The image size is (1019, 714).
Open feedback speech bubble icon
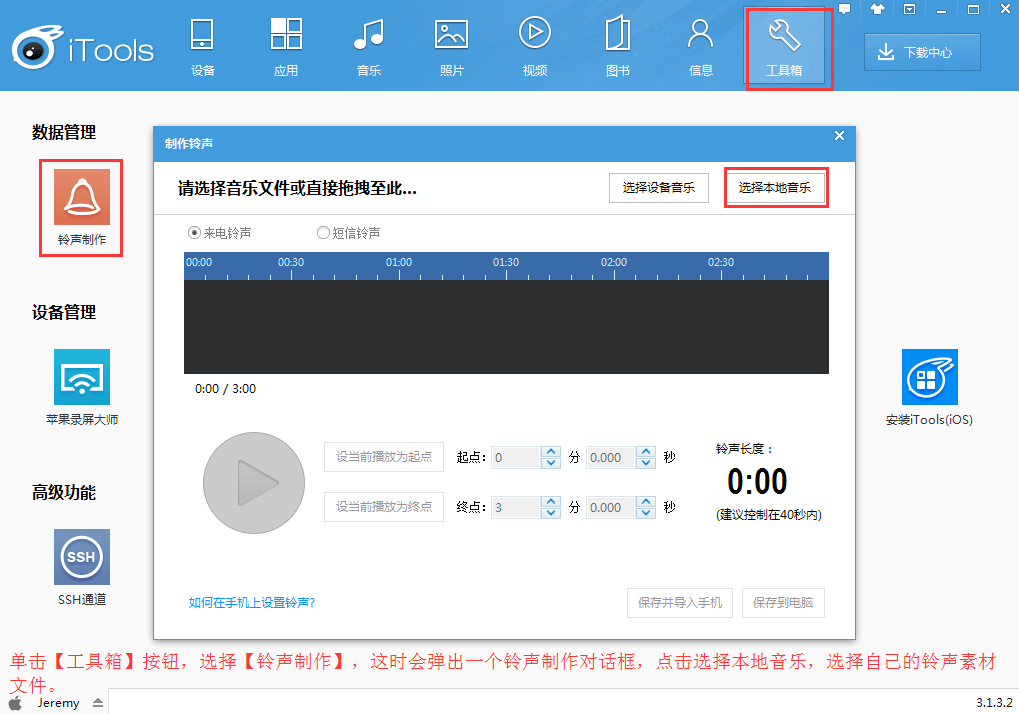tap(845, 9)
